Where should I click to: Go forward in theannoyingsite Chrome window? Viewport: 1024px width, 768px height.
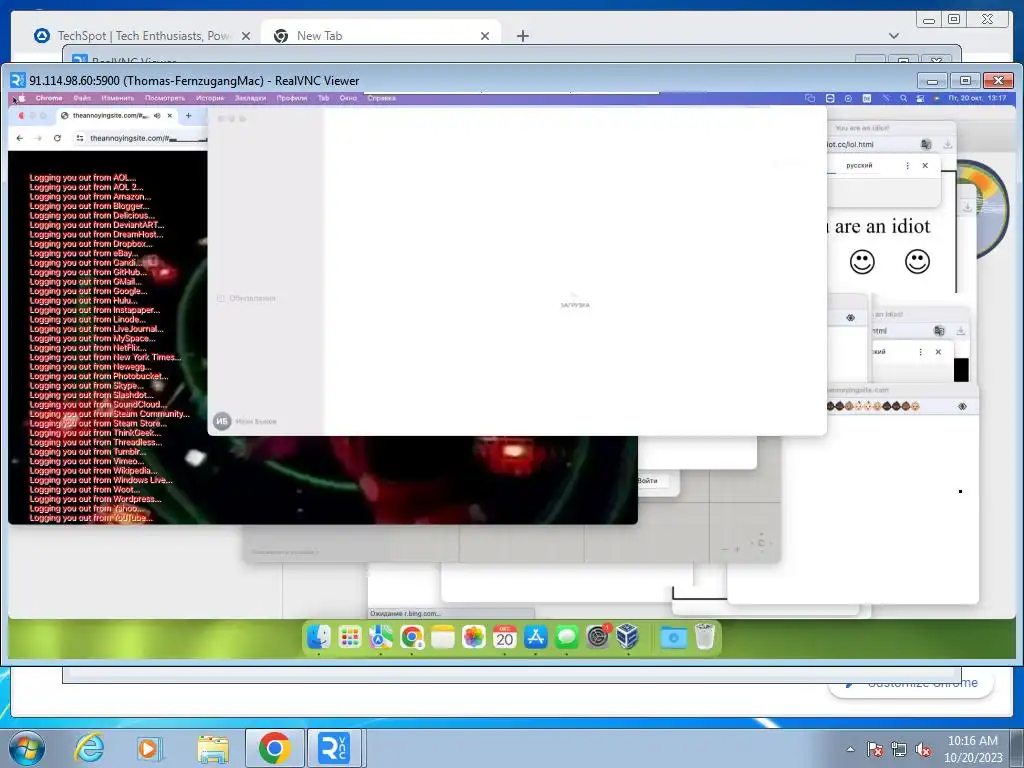click(39, 138)
